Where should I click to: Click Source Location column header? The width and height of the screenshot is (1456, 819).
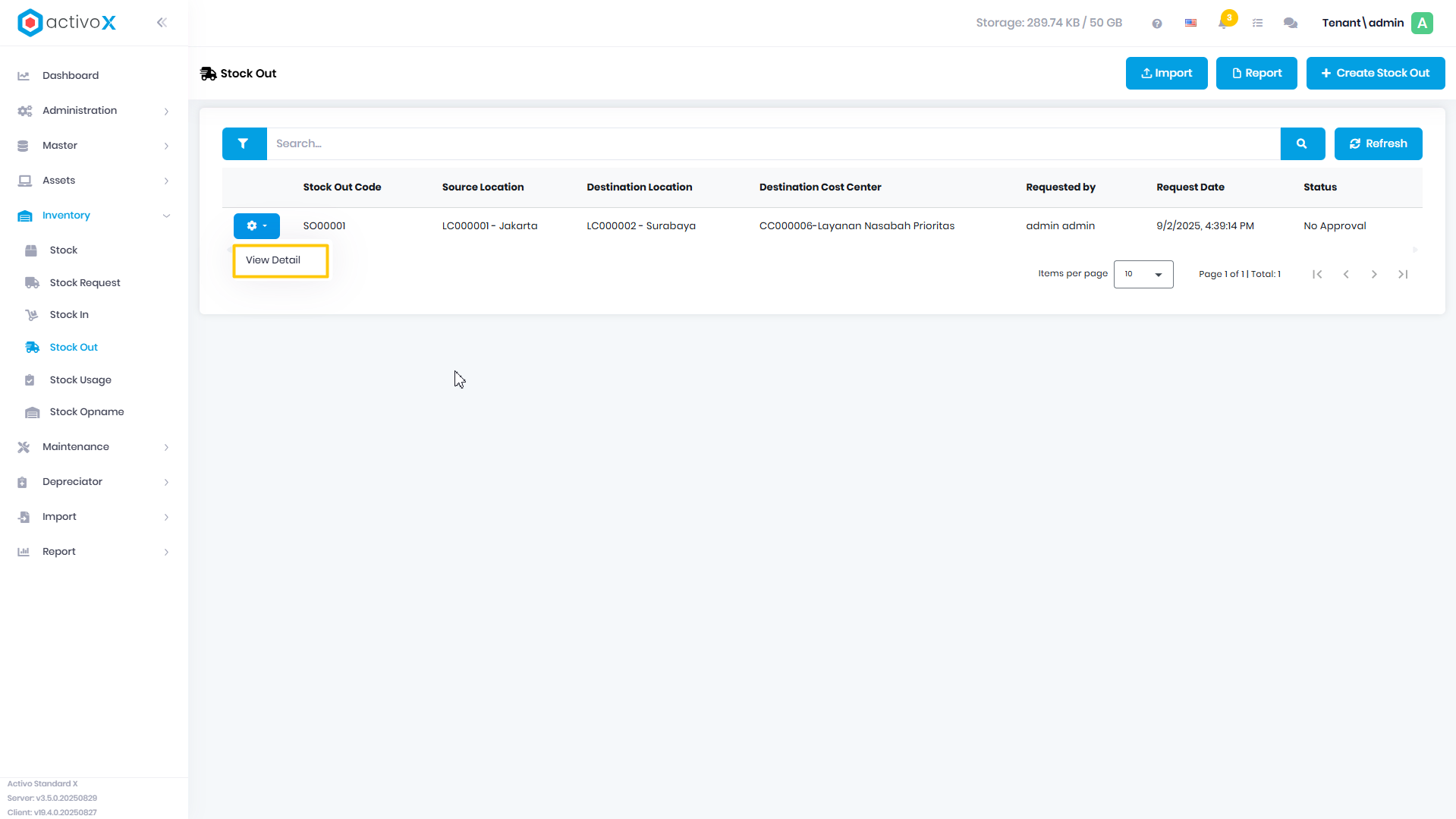[483, 187]
